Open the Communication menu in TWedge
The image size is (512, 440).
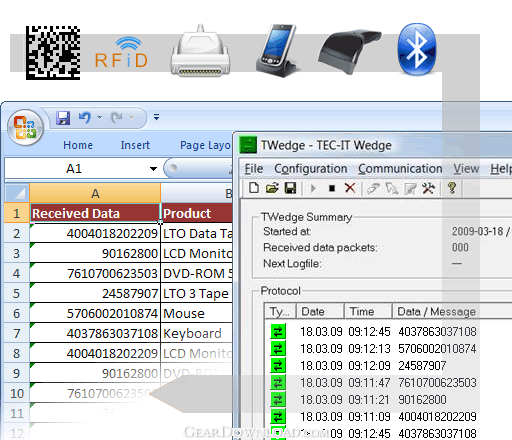click(x=400, y=169)
